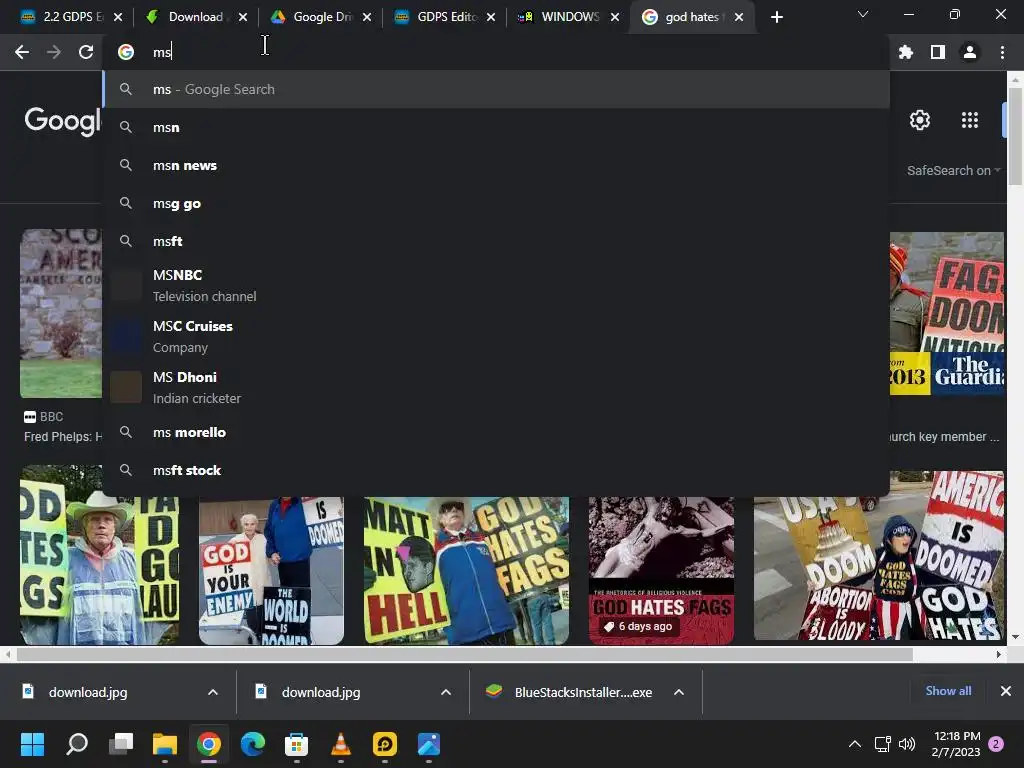Close the Google Drive tab
The height and width of the screenshot is (768, 1024).
tap(367, 17)
